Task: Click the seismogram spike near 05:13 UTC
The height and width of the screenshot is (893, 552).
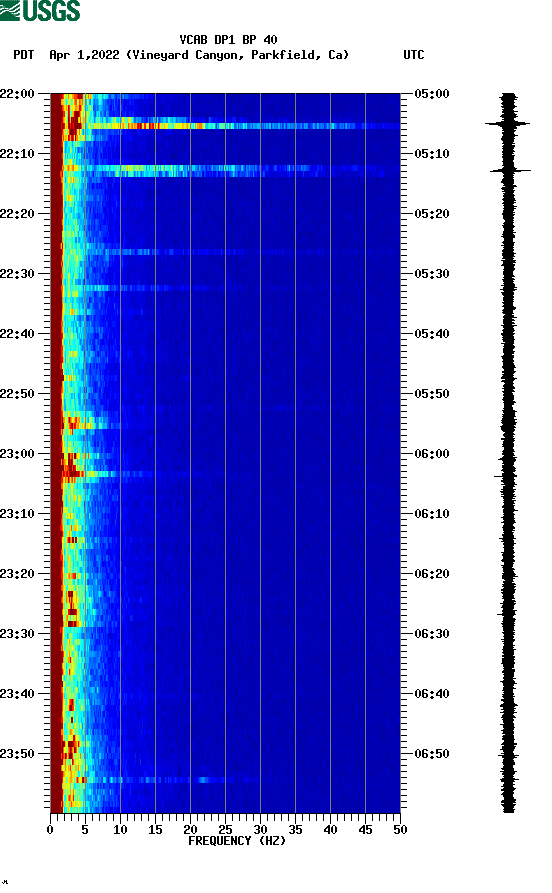Action: [x=510, y=170]
